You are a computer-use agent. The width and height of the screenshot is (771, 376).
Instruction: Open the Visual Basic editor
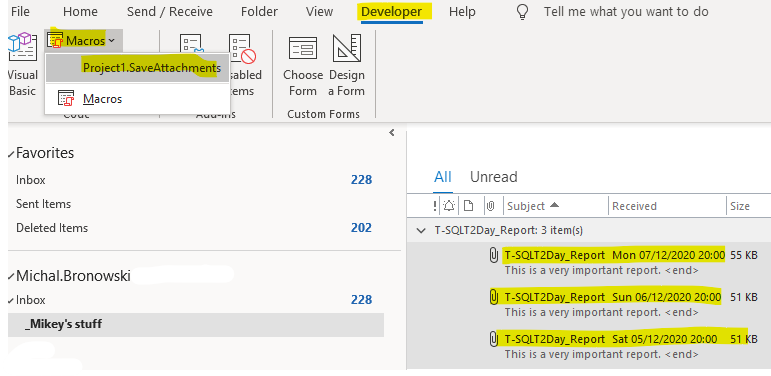pos(22,64)
